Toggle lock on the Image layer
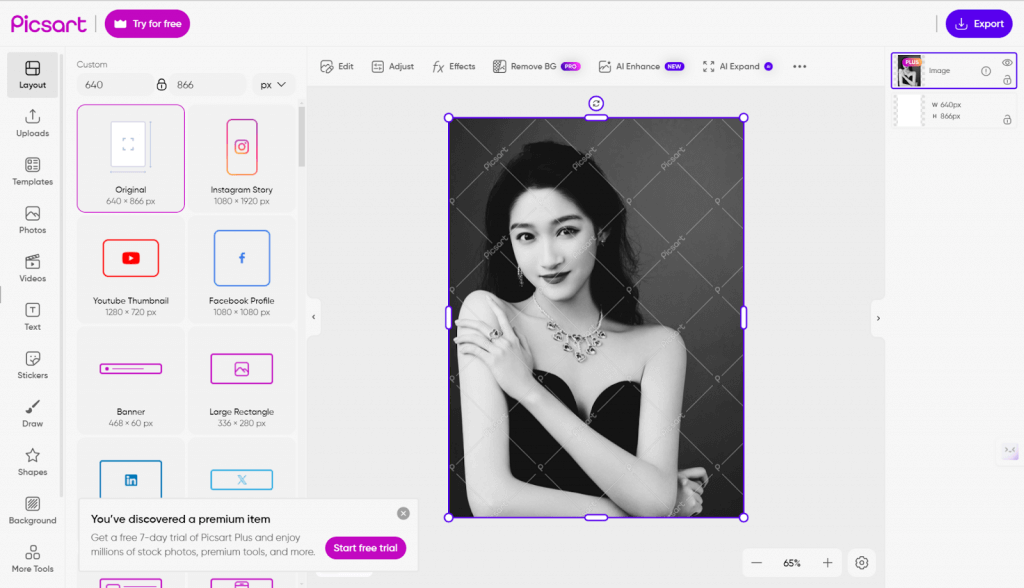 [x=1007, y=80]
